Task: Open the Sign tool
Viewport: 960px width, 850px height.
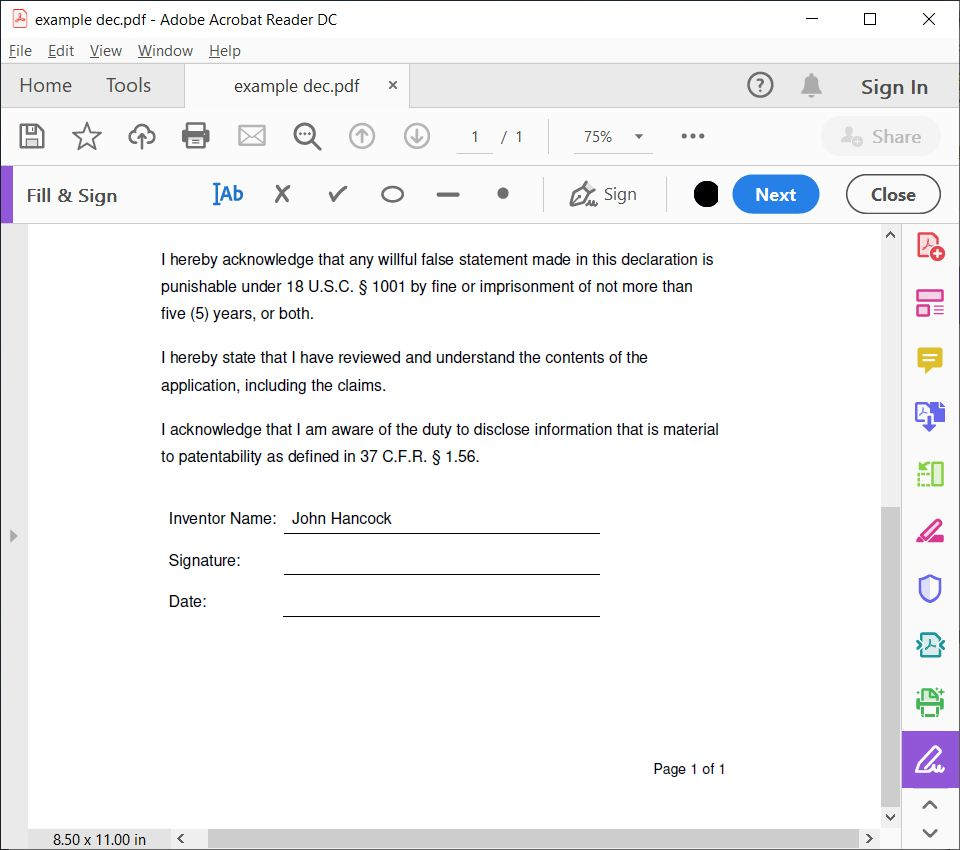Action: 604,194
